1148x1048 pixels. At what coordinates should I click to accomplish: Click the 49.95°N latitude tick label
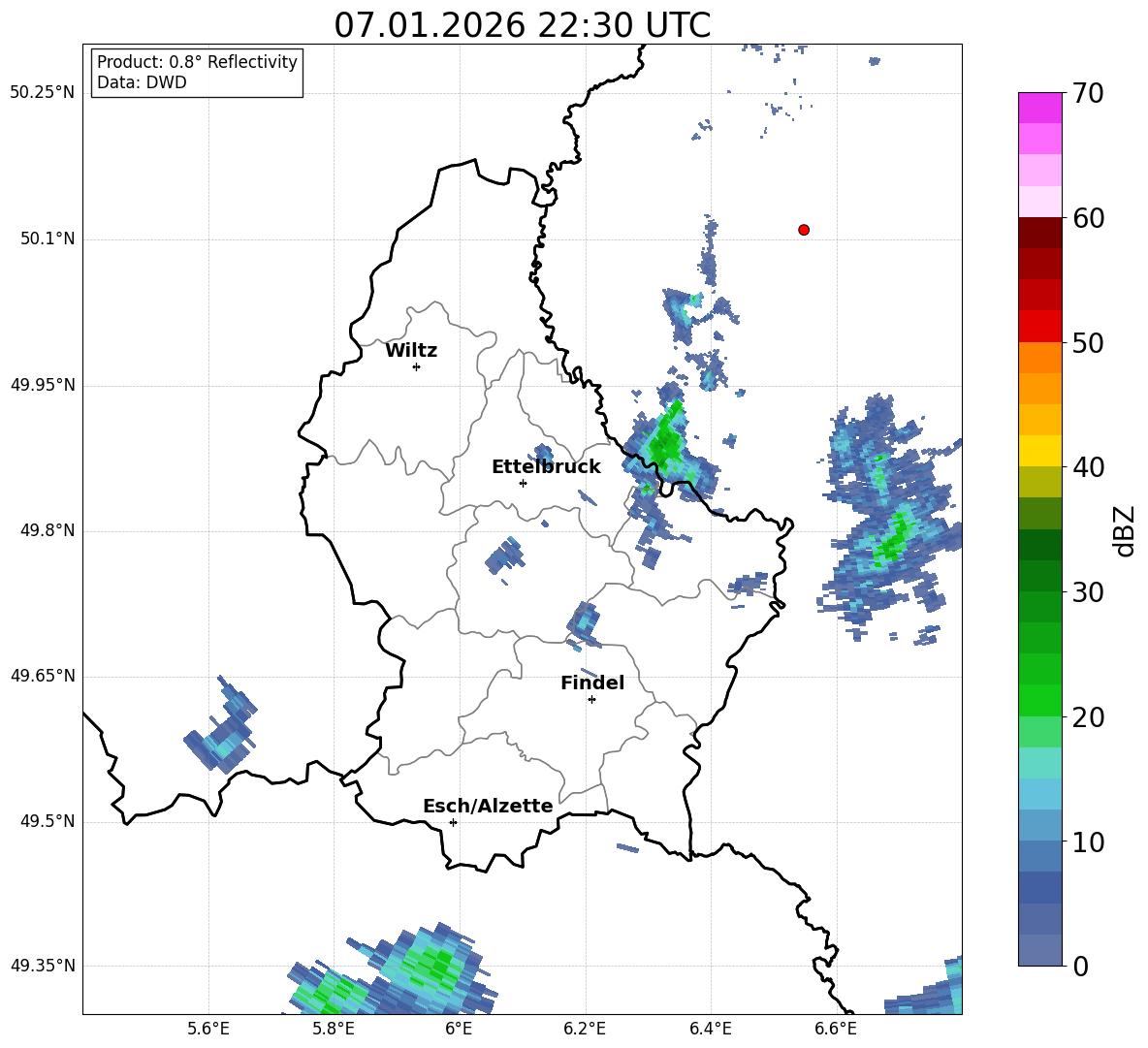pyautogui.click(x=43, y=386)
